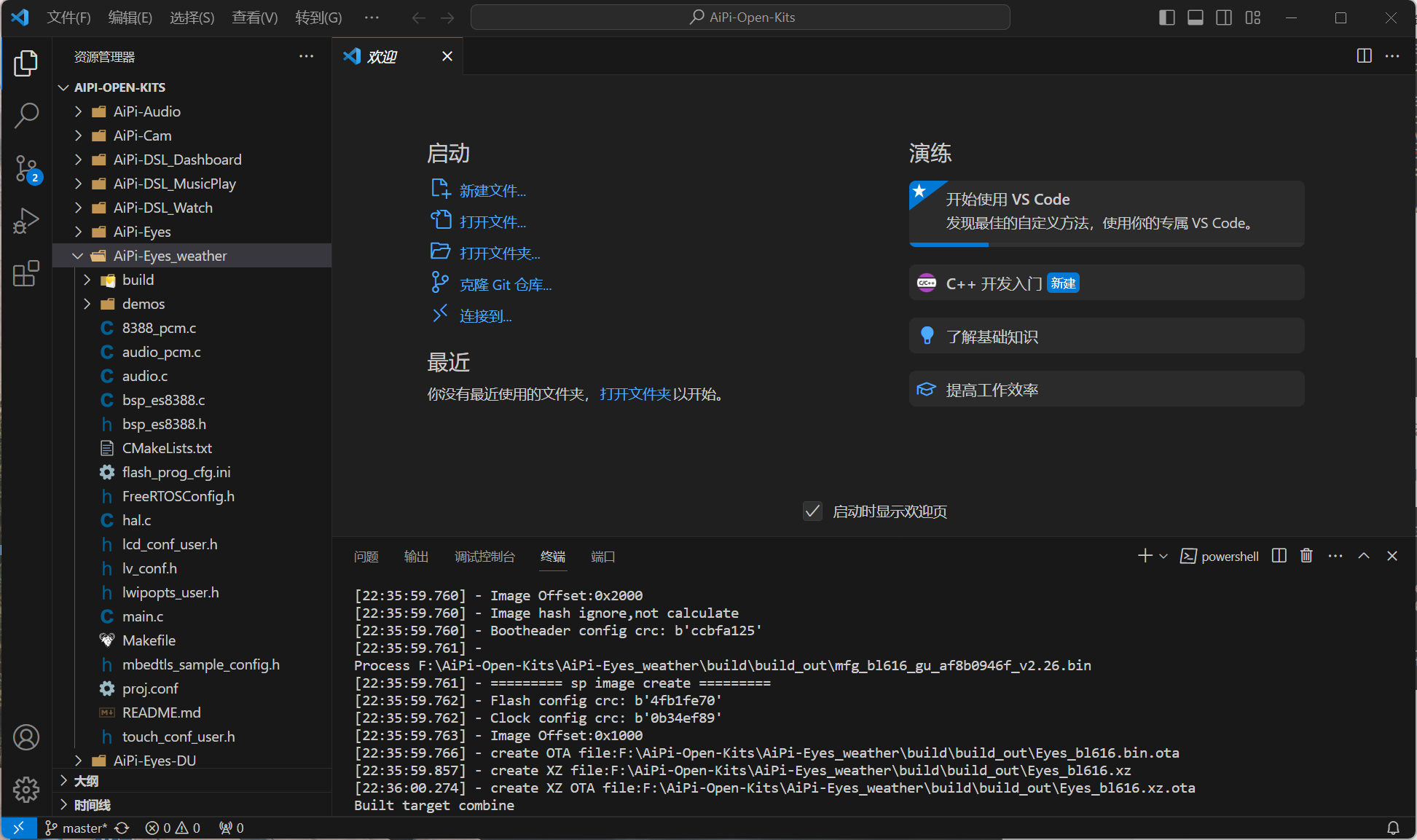Add a new terminal with plus icon

[1145, 556]
